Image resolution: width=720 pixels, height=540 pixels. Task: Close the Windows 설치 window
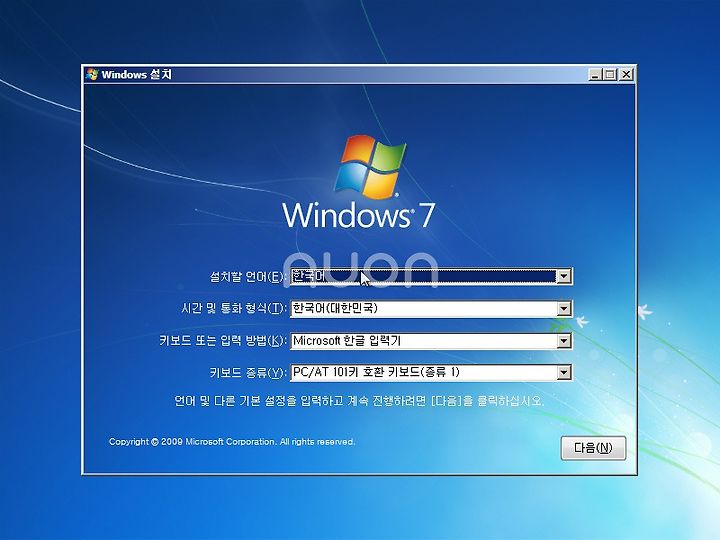click(x=626, y=74)
